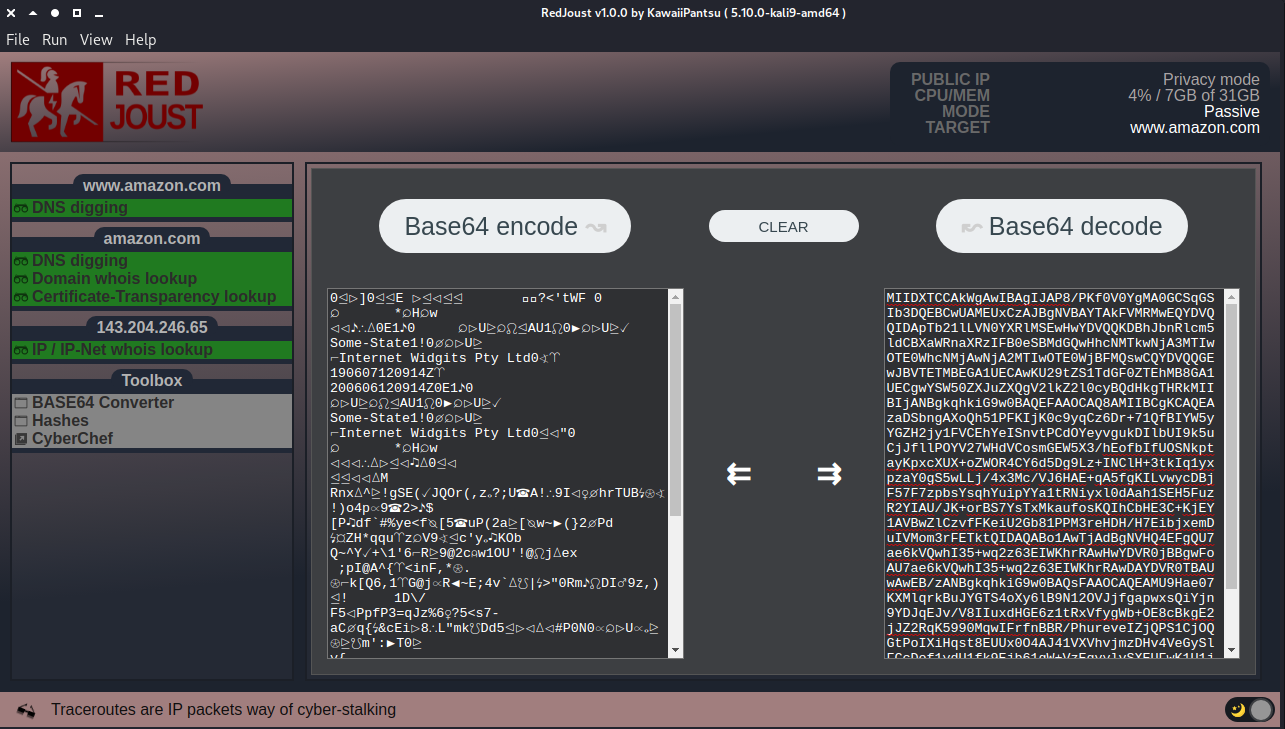Click the sunglasses icon in status bar

point(26,710)
